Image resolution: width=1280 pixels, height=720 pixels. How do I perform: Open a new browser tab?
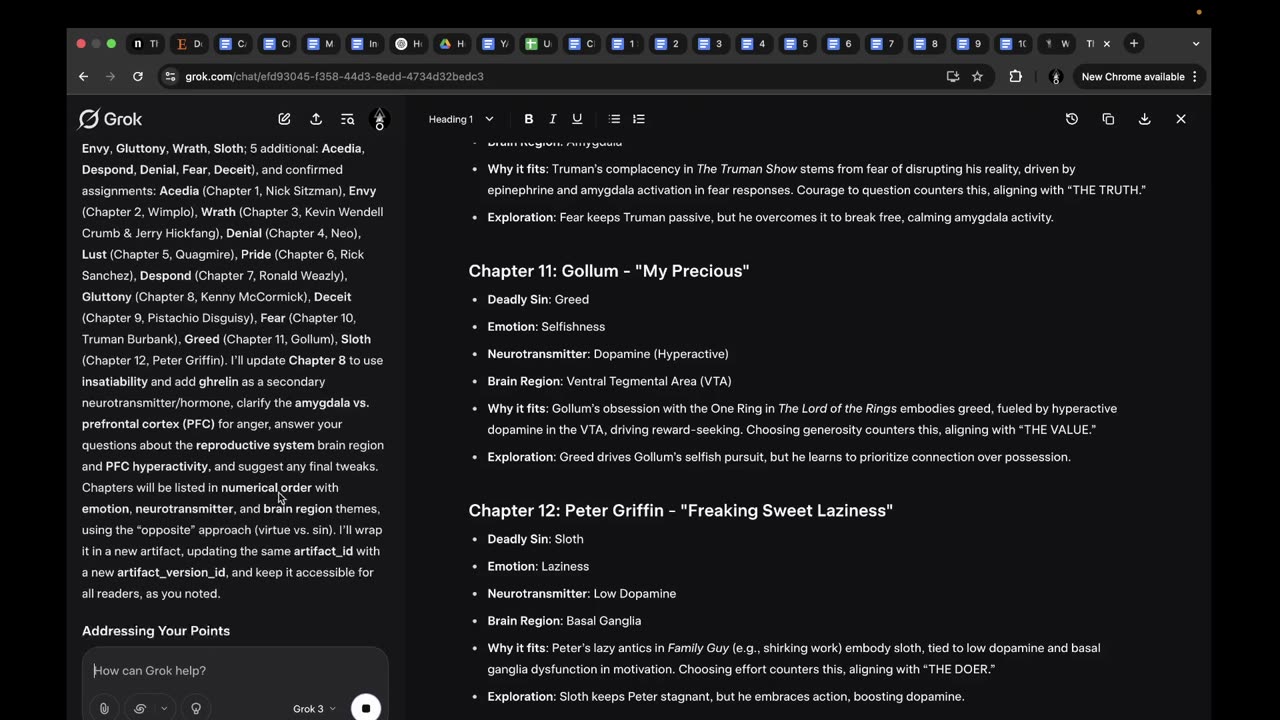(x=1134, y=44)
